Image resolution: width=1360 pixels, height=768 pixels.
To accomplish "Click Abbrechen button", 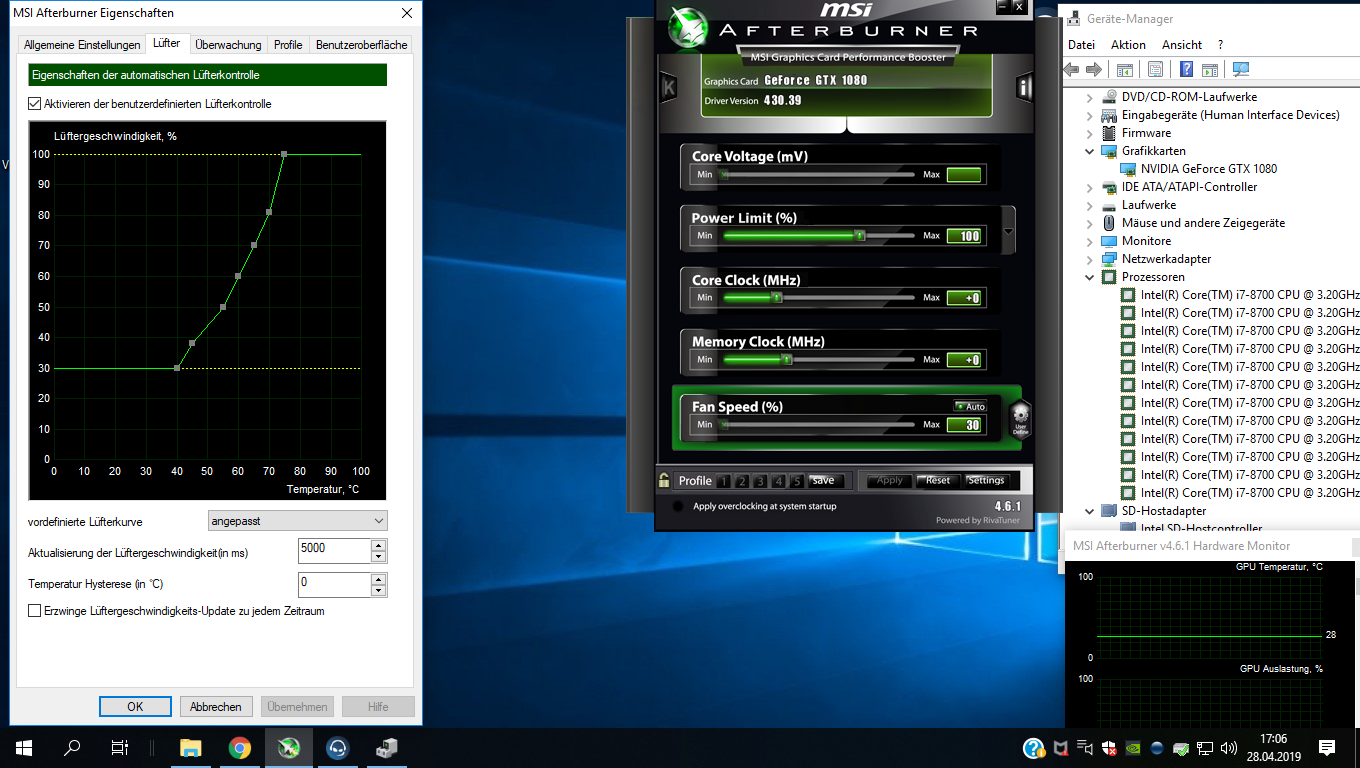I will click(216, 706).
